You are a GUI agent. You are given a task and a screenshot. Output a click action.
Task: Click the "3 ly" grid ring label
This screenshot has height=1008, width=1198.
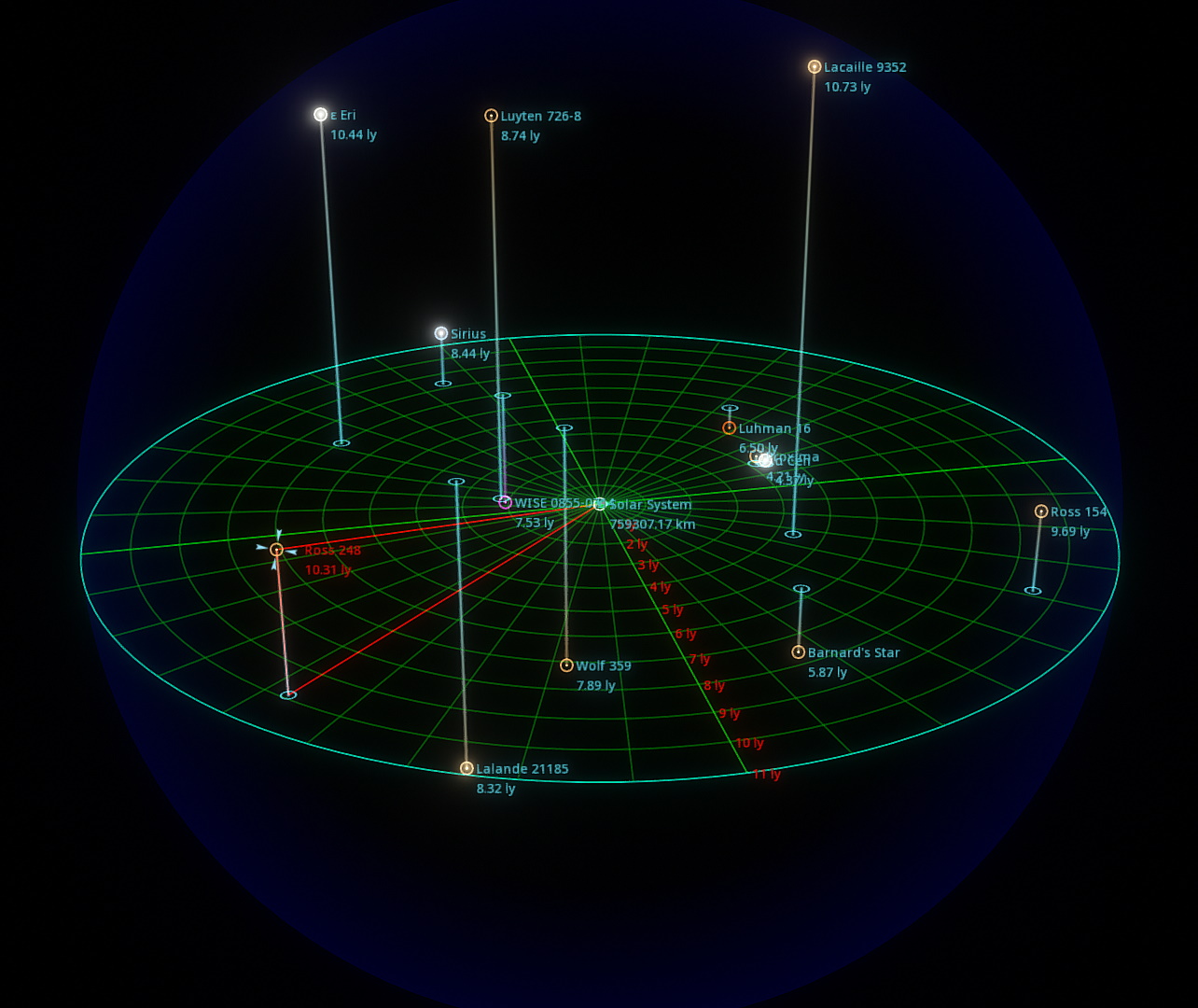click(648, 565)
